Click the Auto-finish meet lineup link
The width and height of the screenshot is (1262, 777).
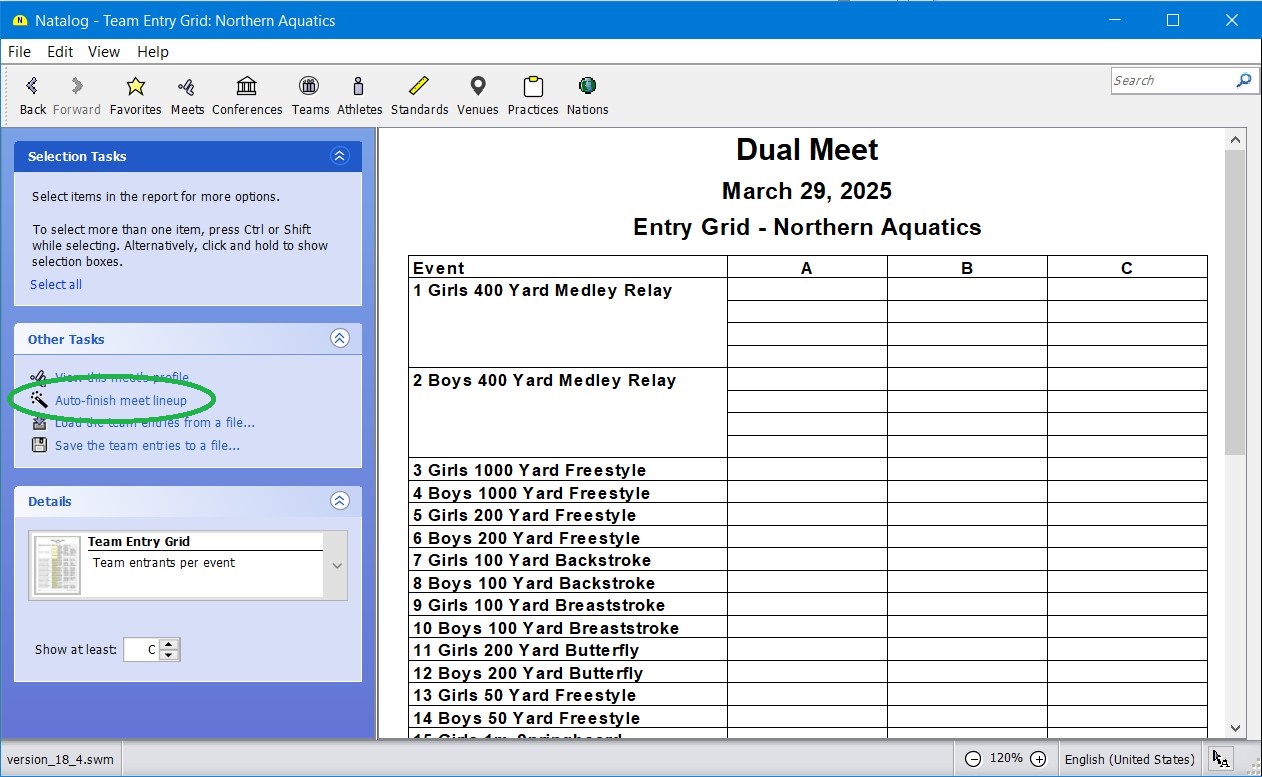120,400
